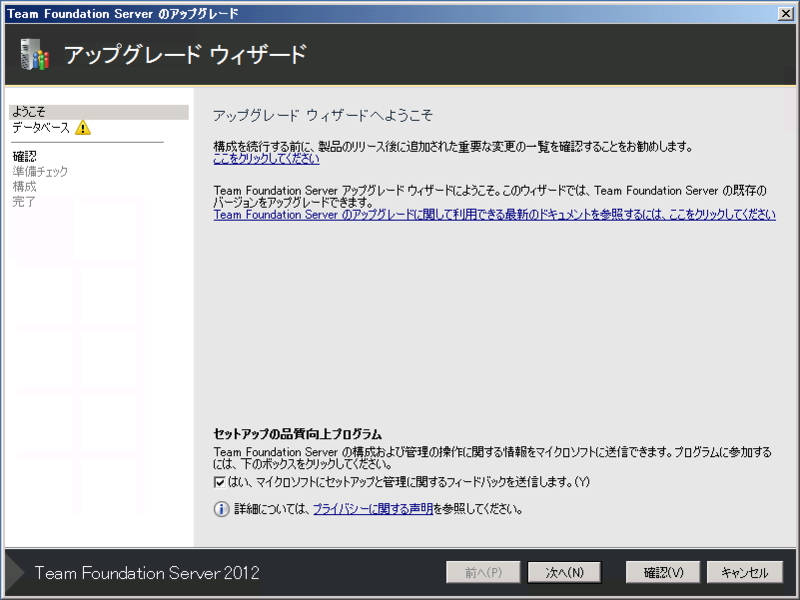Click the 確認(V) button
Image resolution: width=800 pixels, height=600 pixels.
(663, 572)
